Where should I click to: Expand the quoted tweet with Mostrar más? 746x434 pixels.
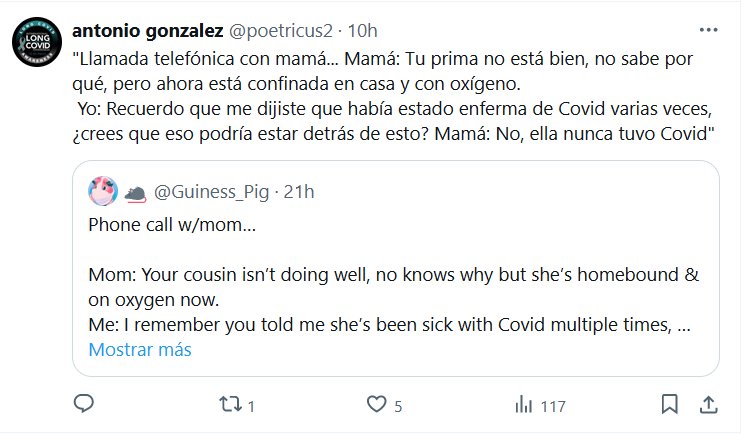pyautogui.click(x=140, y=350)
